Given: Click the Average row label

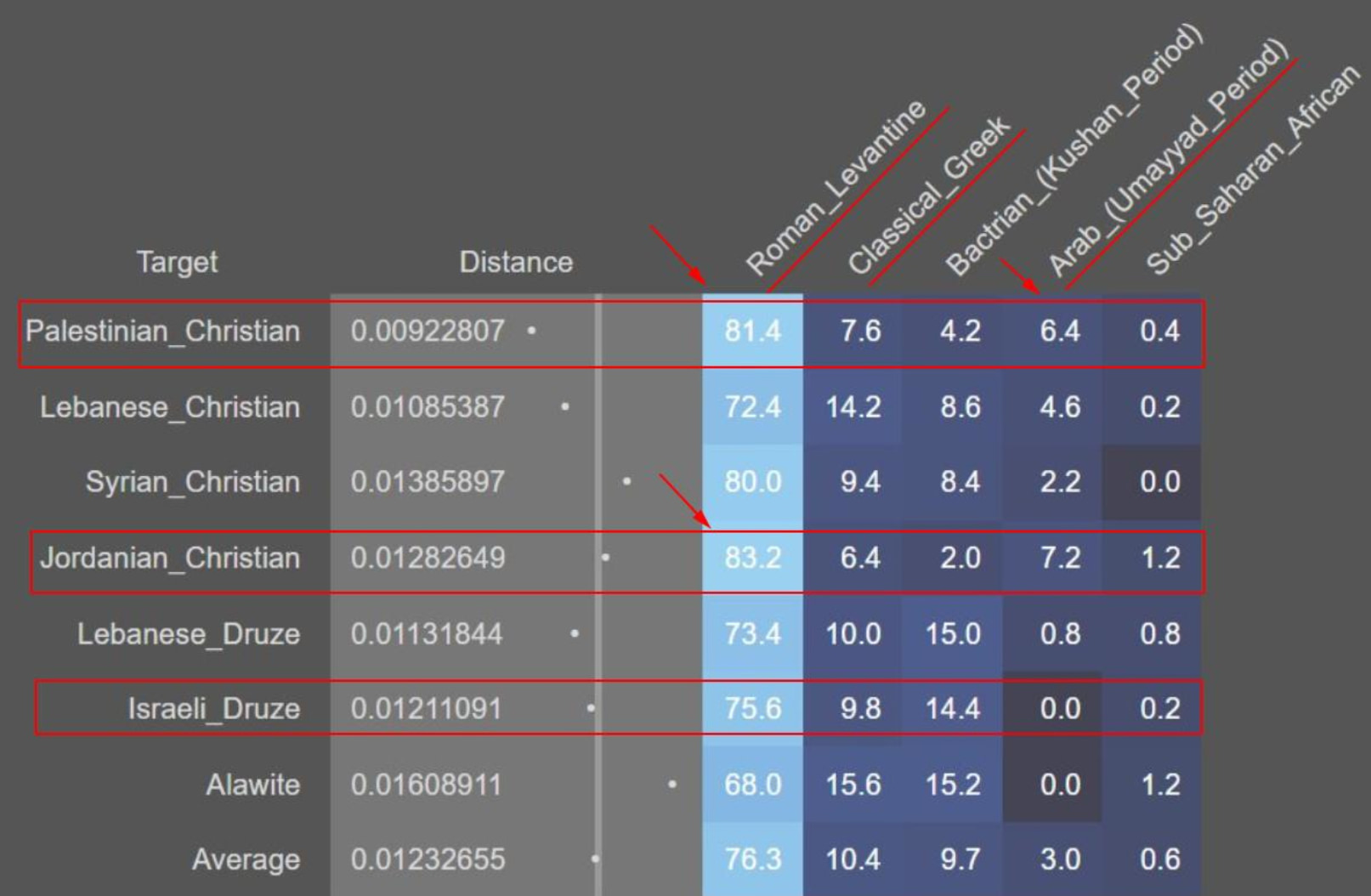Looking at the screenshot, I should (x=246, y=859).
